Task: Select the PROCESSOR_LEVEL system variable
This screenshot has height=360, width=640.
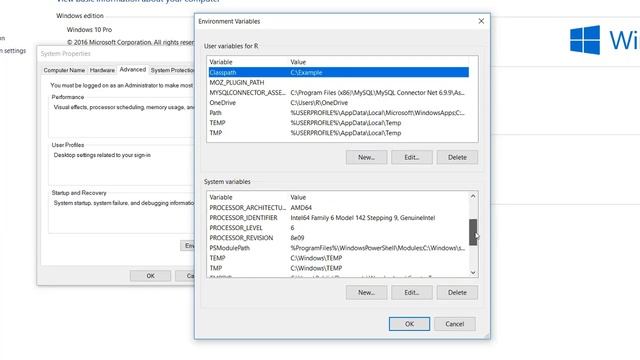Action: point(338,228)
